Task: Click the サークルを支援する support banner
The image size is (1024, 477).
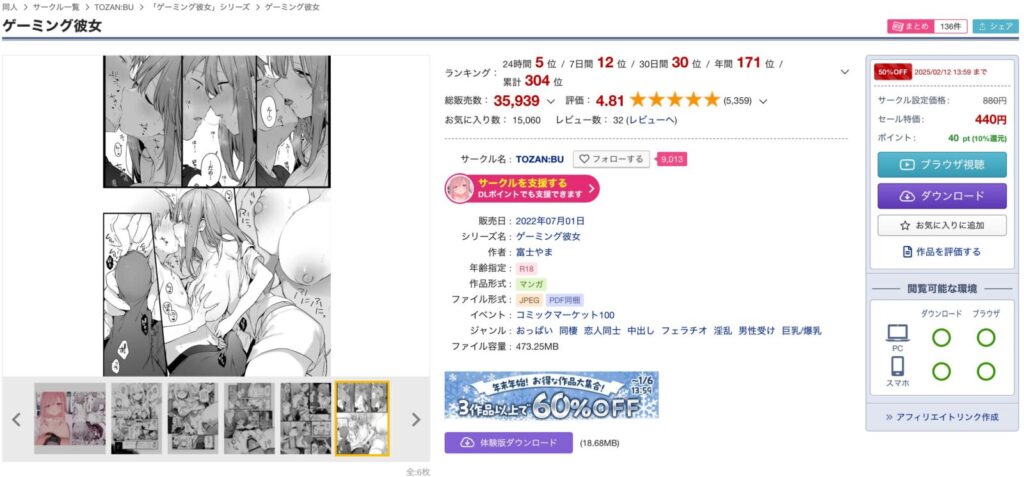Action: 522,188
